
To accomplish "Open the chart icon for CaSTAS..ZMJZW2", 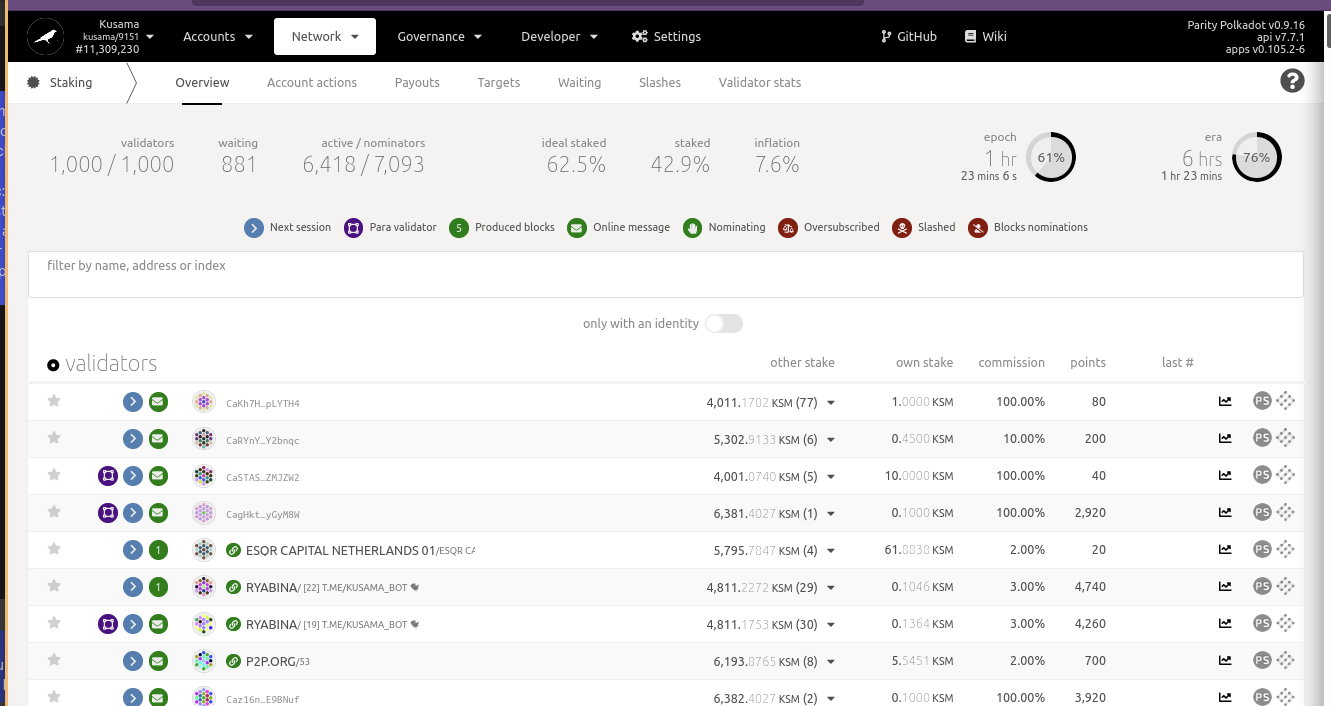I will [1225, 476].
